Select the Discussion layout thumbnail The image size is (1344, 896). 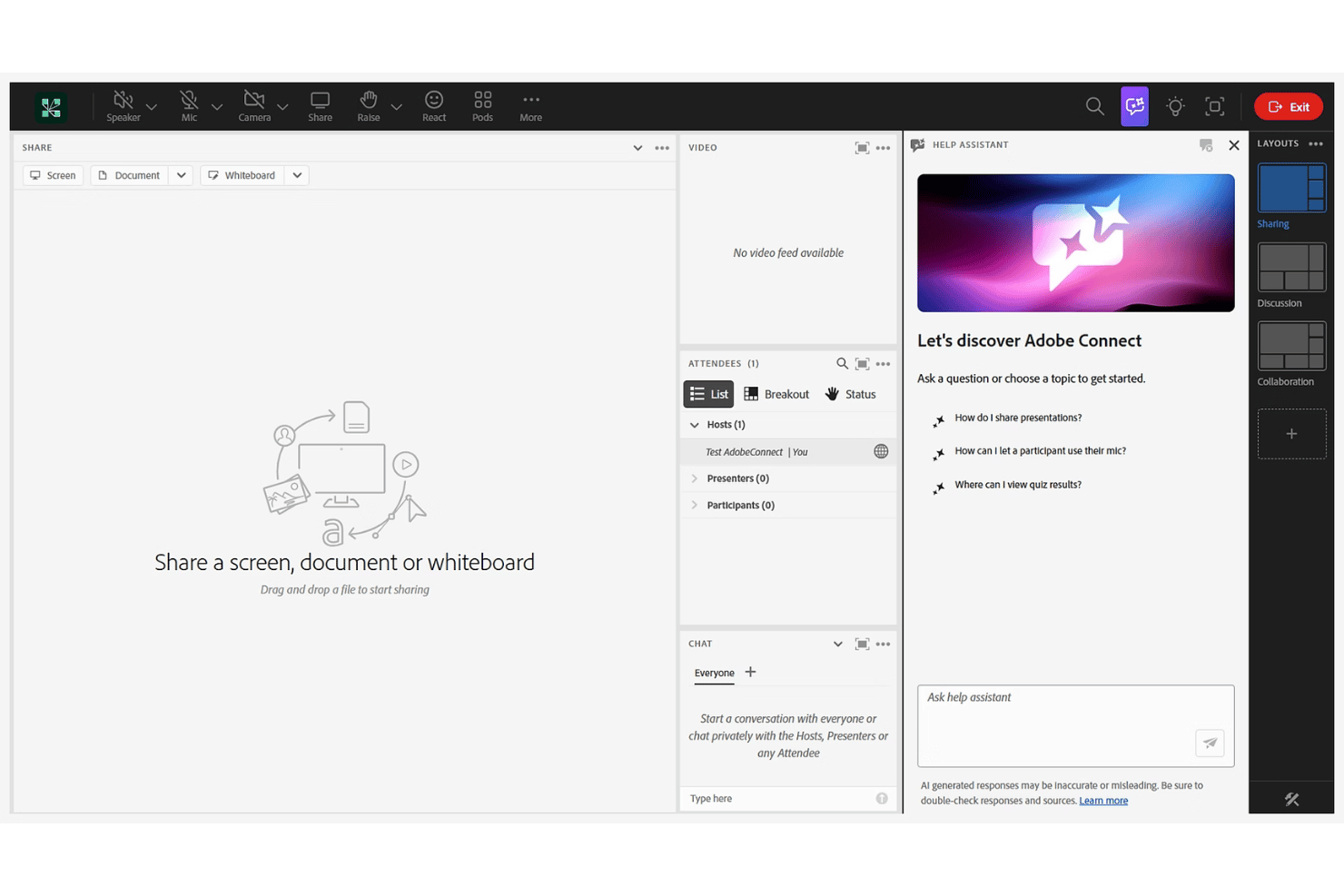[x=1291, y=267]
